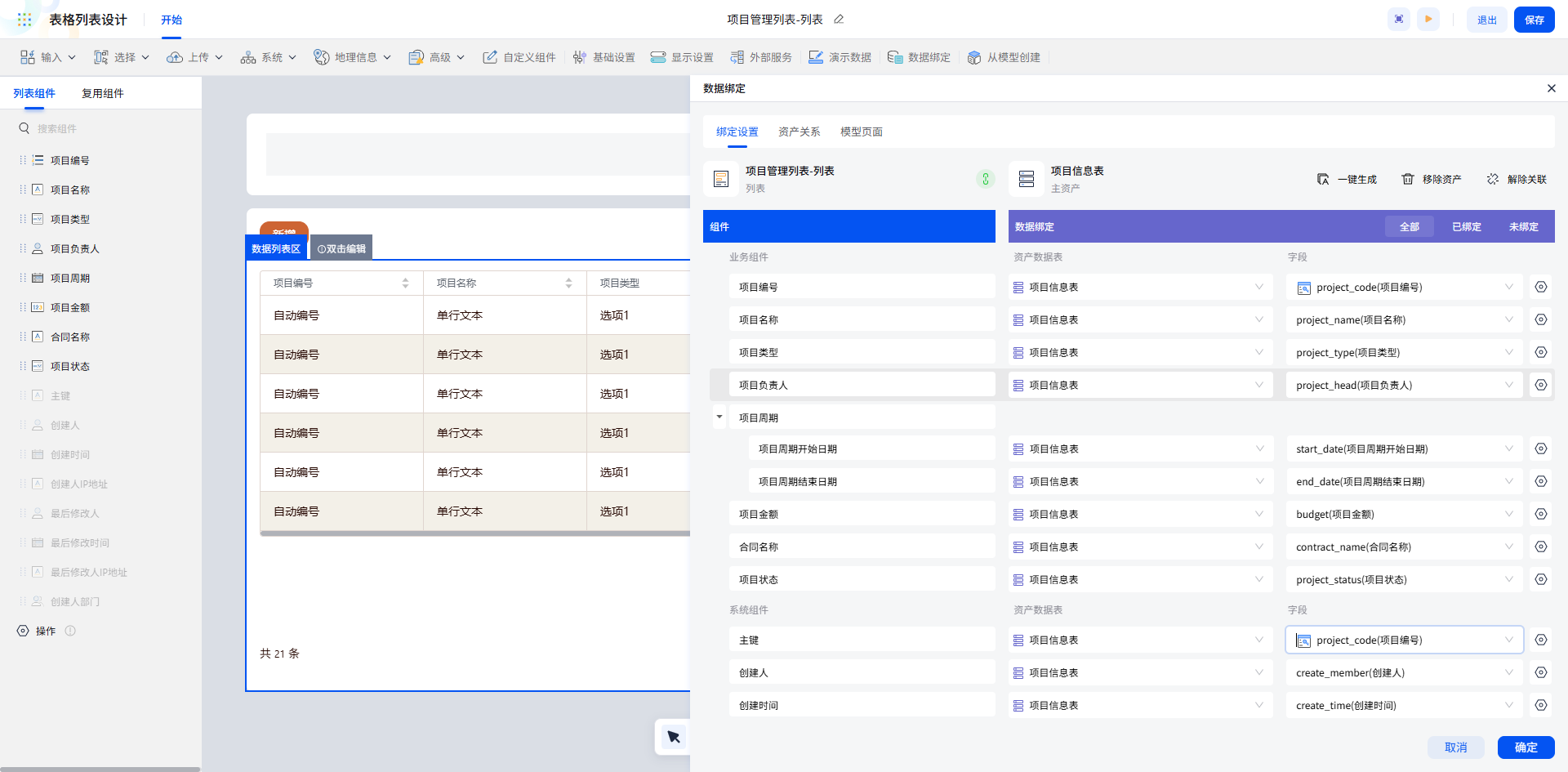This screenshot has width=1568, height=772.
Task: Click the fullscreen focus icon in the header
Action: [x=1399, y=20]
